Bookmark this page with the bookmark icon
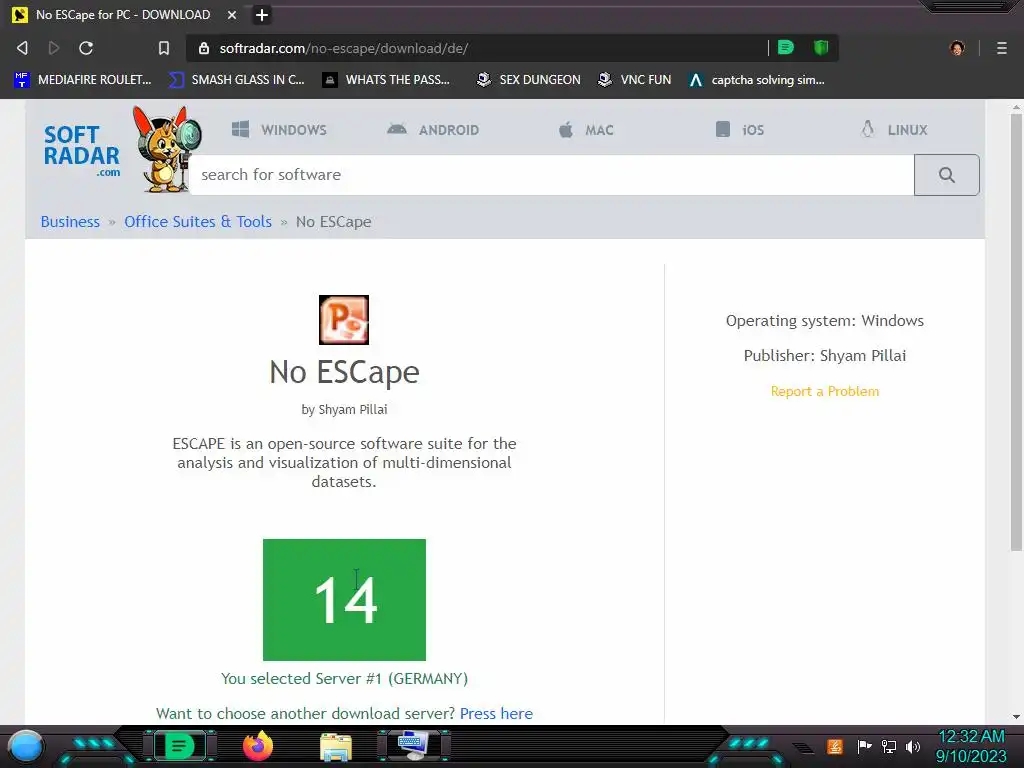This screenshot has height=768, width=1024. pyautogui.click(x=164, y=48)
